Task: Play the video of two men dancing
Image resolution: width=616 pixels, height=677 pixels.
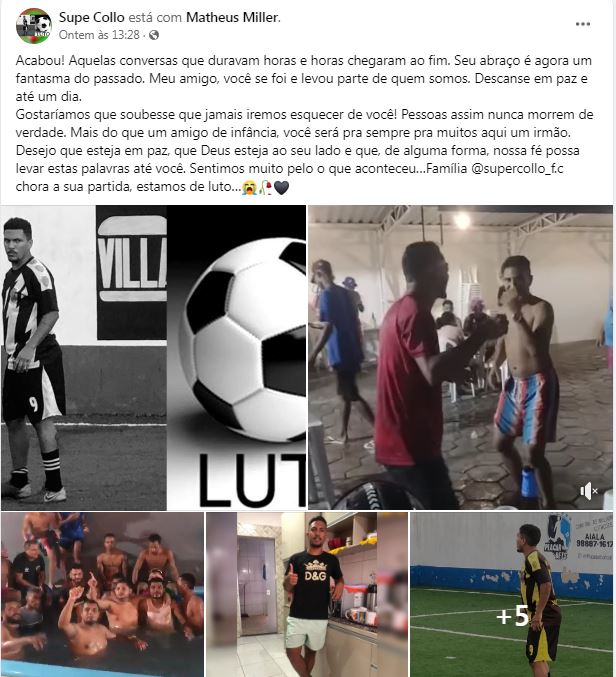Action: tap(460, 358)
